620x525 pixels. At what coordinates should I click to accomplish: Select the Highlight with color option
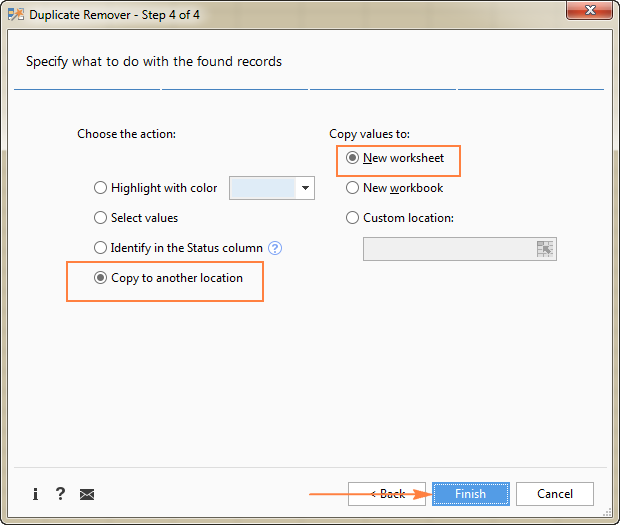pos(100,188)
